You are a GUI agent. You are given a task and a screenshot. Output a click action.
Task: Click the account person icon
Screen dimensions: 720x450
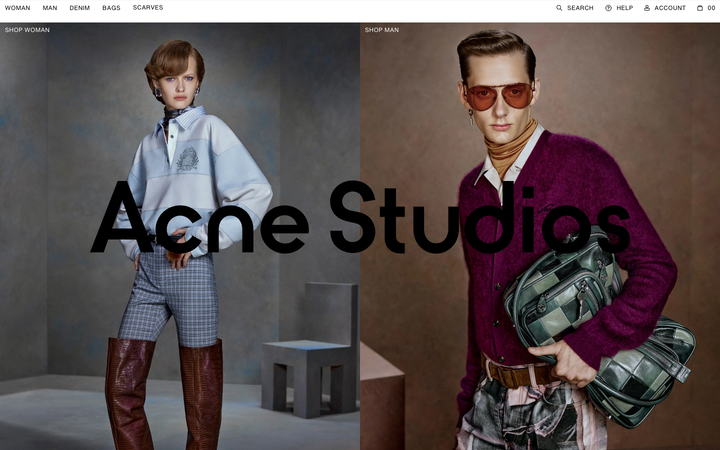(647, 8)
